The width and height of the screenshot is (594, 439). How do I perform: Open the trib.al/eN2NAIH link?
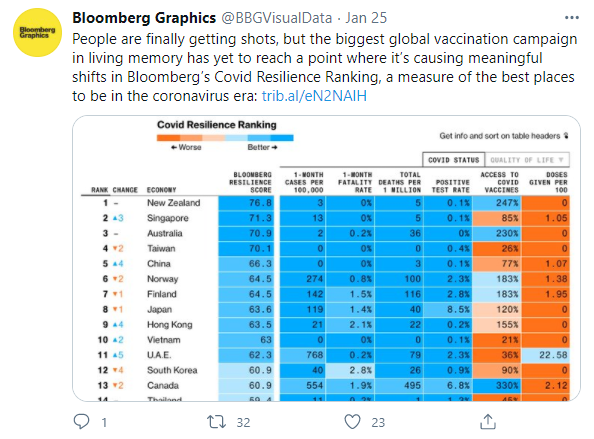pyautogui.click(x=314, y=96)
